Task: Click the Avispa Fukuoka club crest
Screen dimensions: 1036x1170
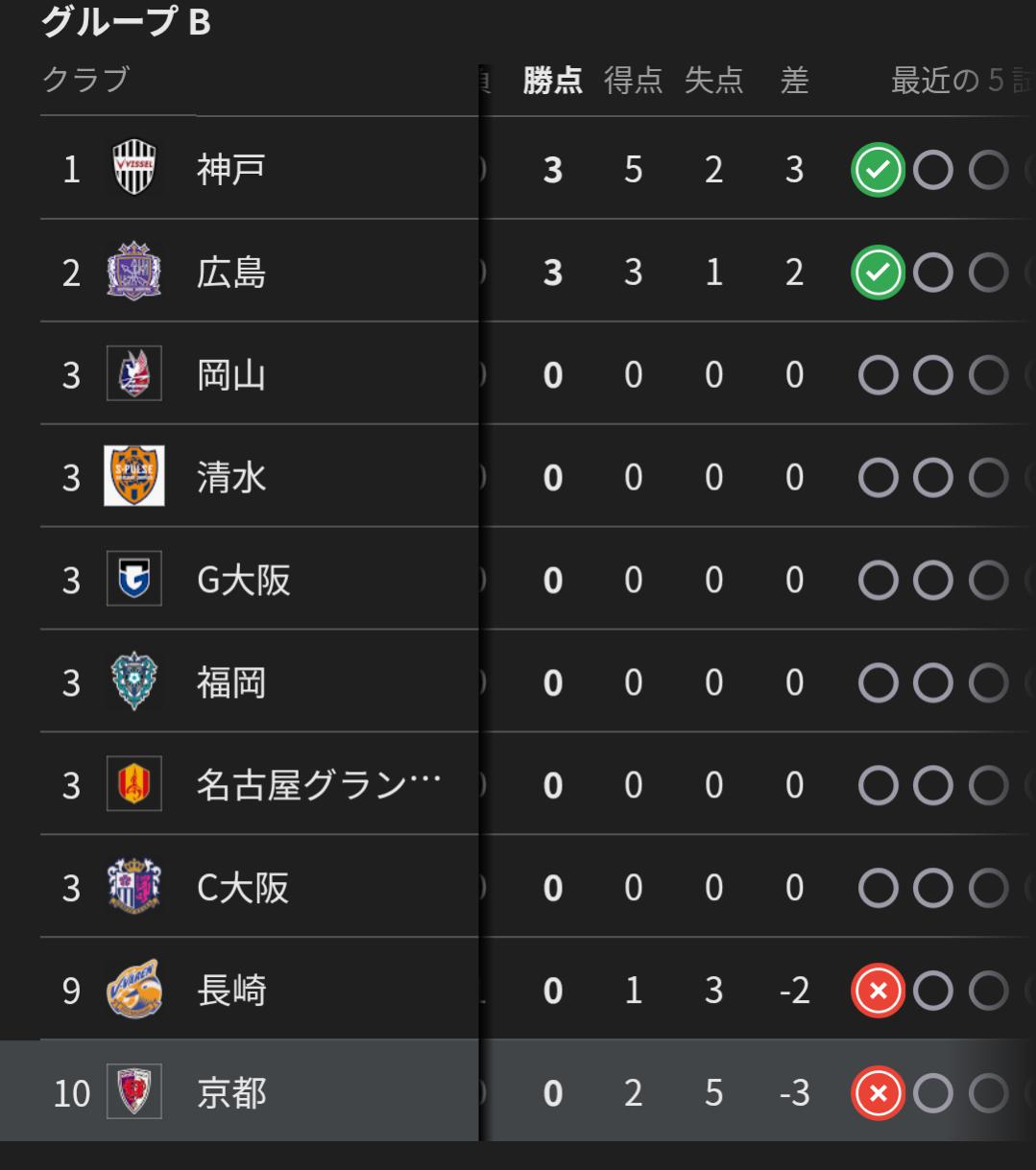Action: tap(133, 681)
